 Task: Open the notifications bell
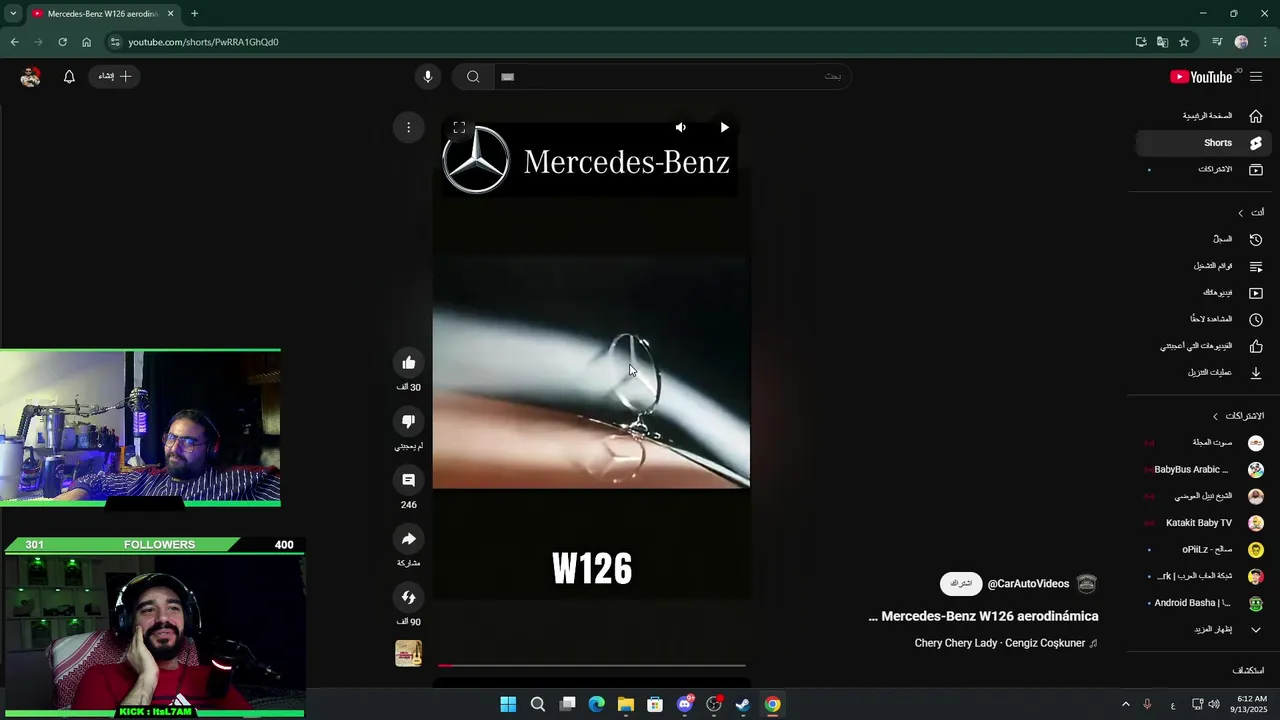click(x=69, y=76)
